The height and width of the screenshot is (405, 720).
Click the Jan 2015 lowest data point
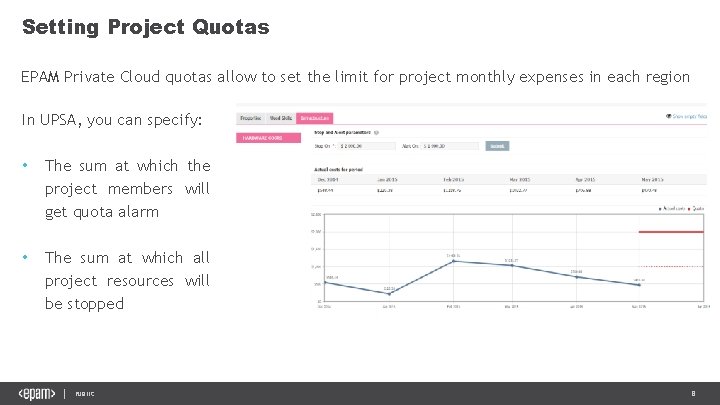point(389,294)
